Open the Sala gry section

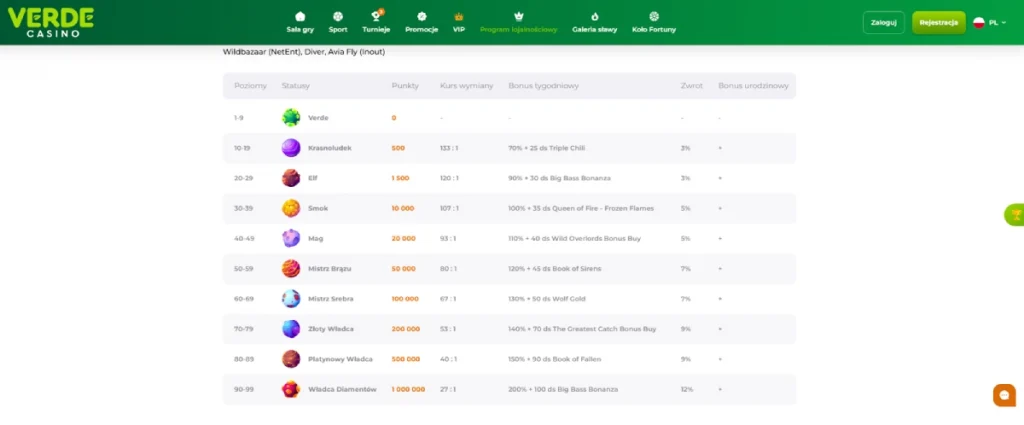pyautogui.click(x=300, y=23)
